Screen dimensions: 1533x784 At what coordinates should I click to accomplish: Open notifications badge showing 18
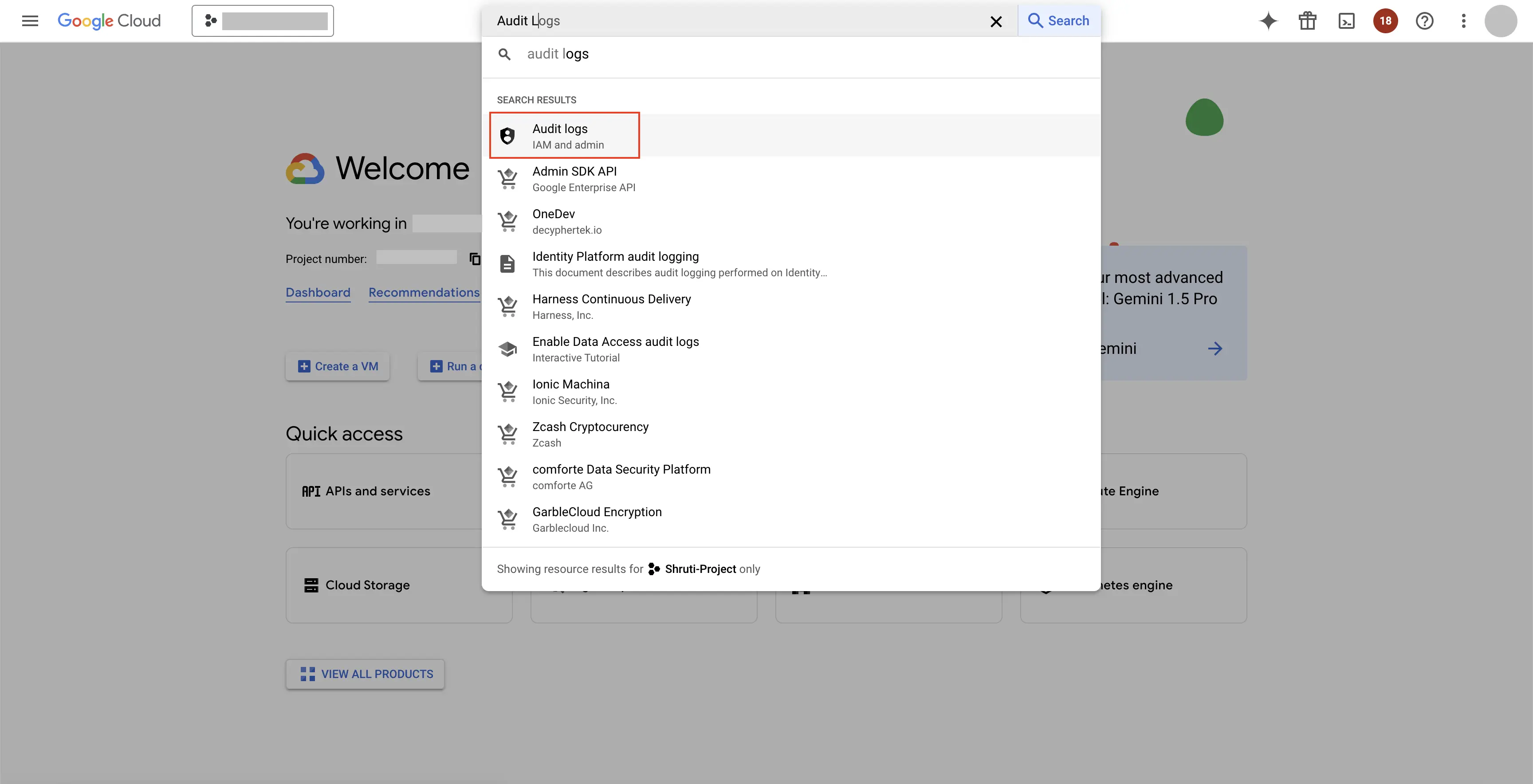1385,21
